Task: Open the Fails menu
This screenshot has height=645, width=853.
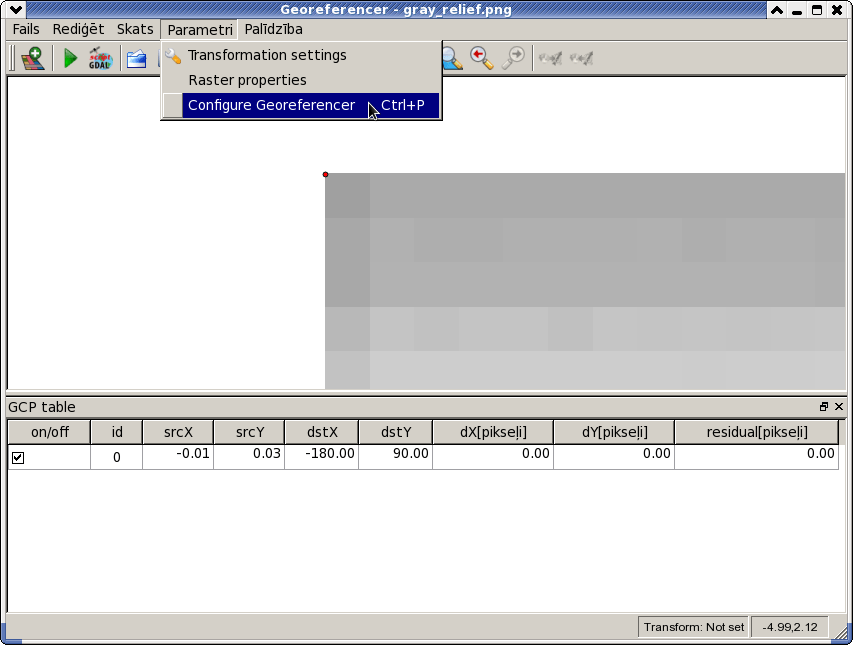Action: (x=26, y=29)
